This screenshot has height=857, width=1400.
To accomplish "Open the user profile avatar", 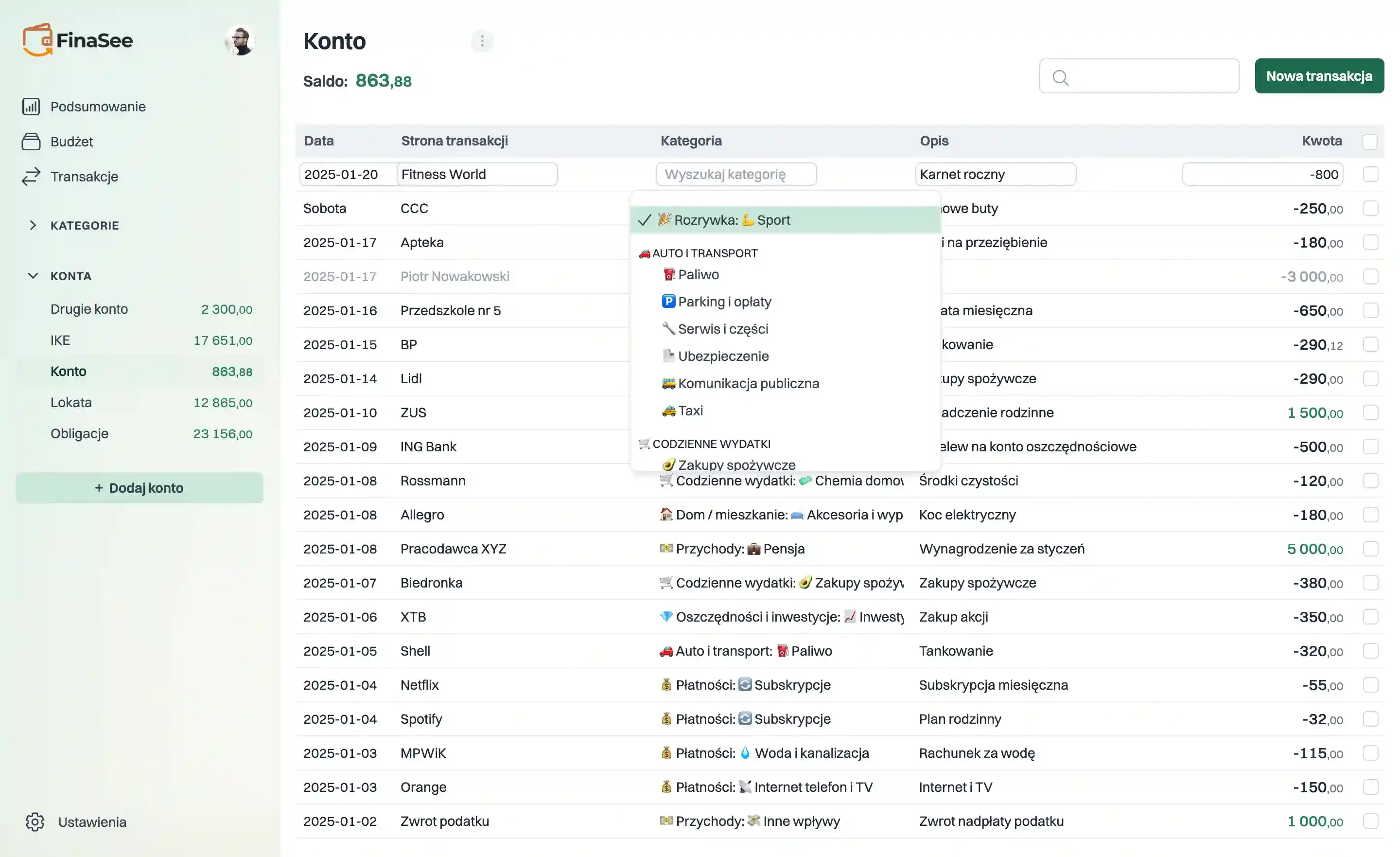I will tap(239, 40).
